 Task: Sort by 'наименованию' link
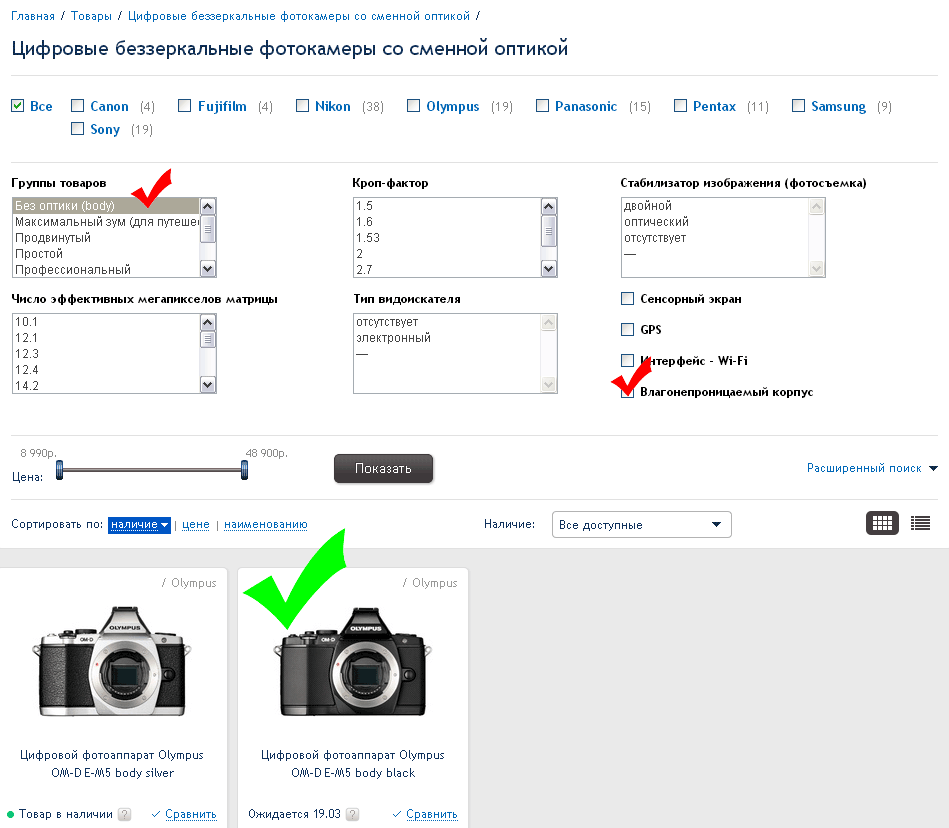coord(266,524)
